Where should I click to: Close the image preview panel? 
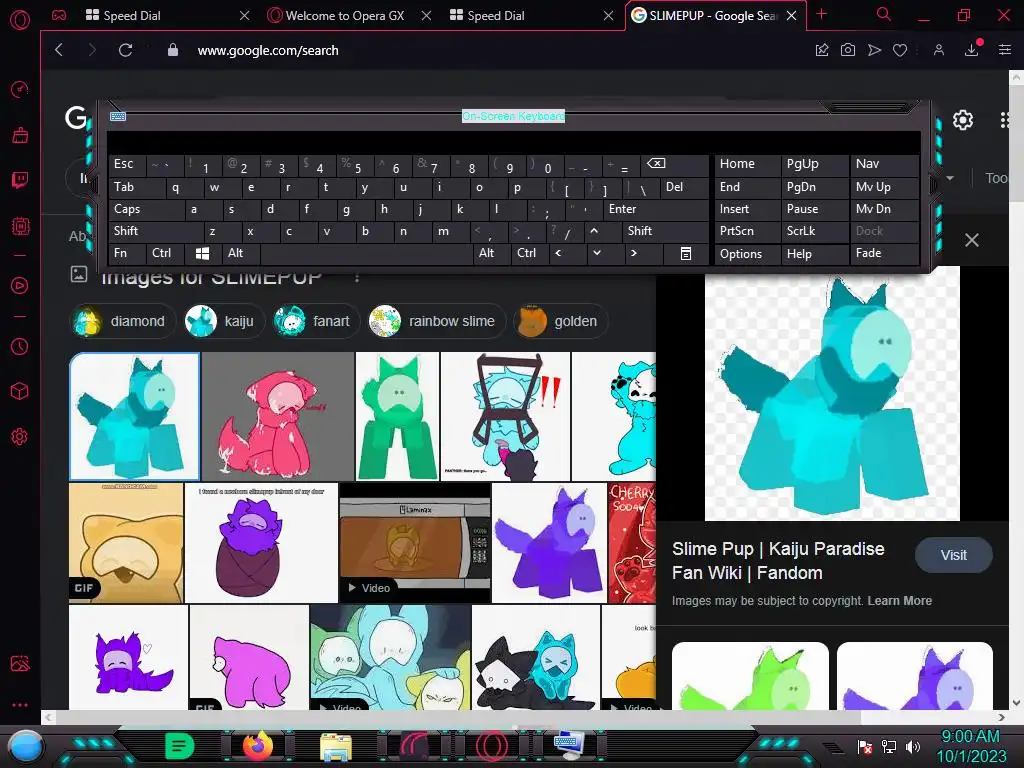pyautogui.click(x=972, y=240)
